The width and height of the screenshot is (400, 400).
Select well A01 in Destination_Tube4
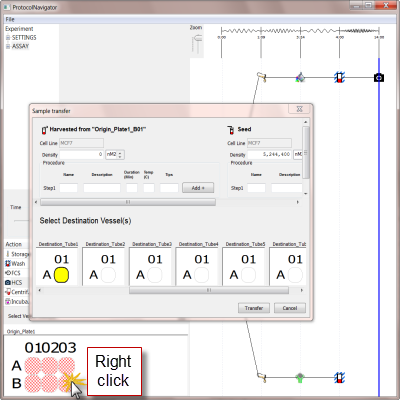point(201,275)
